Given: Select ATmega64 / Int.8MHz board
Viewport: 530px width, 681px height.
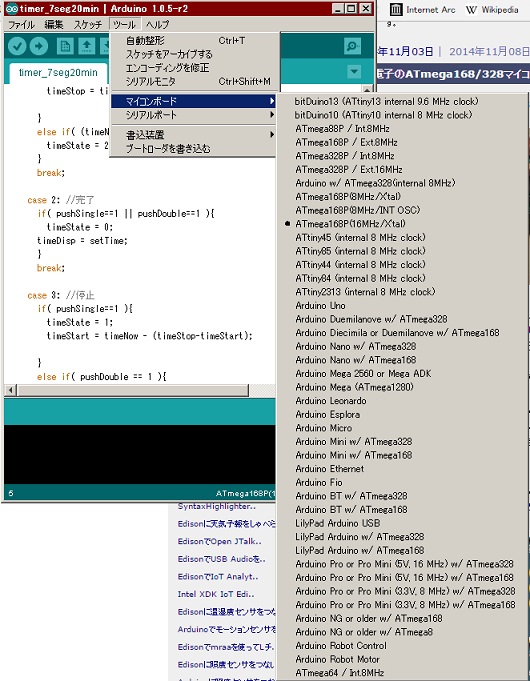Looking at the screenshot, I should pyautogui.click(x=402, y=673).
